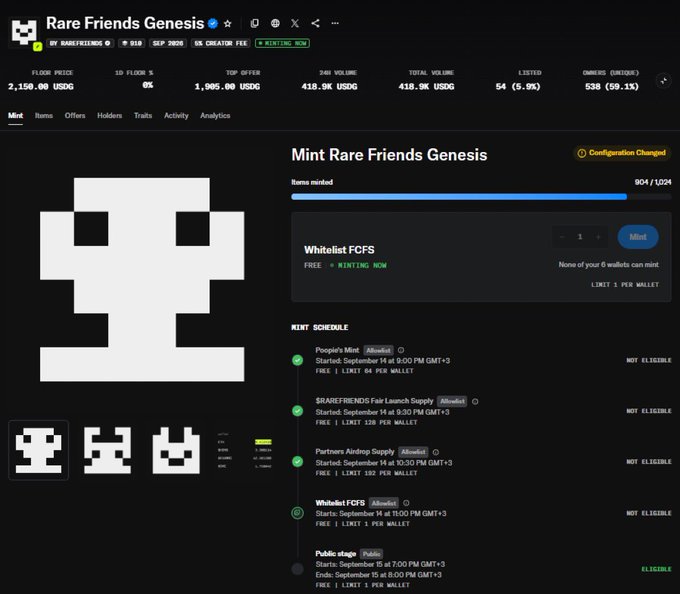Select the third smiling cat thumbnail
This screenshot has height=594, width=680.
[176, 450]
